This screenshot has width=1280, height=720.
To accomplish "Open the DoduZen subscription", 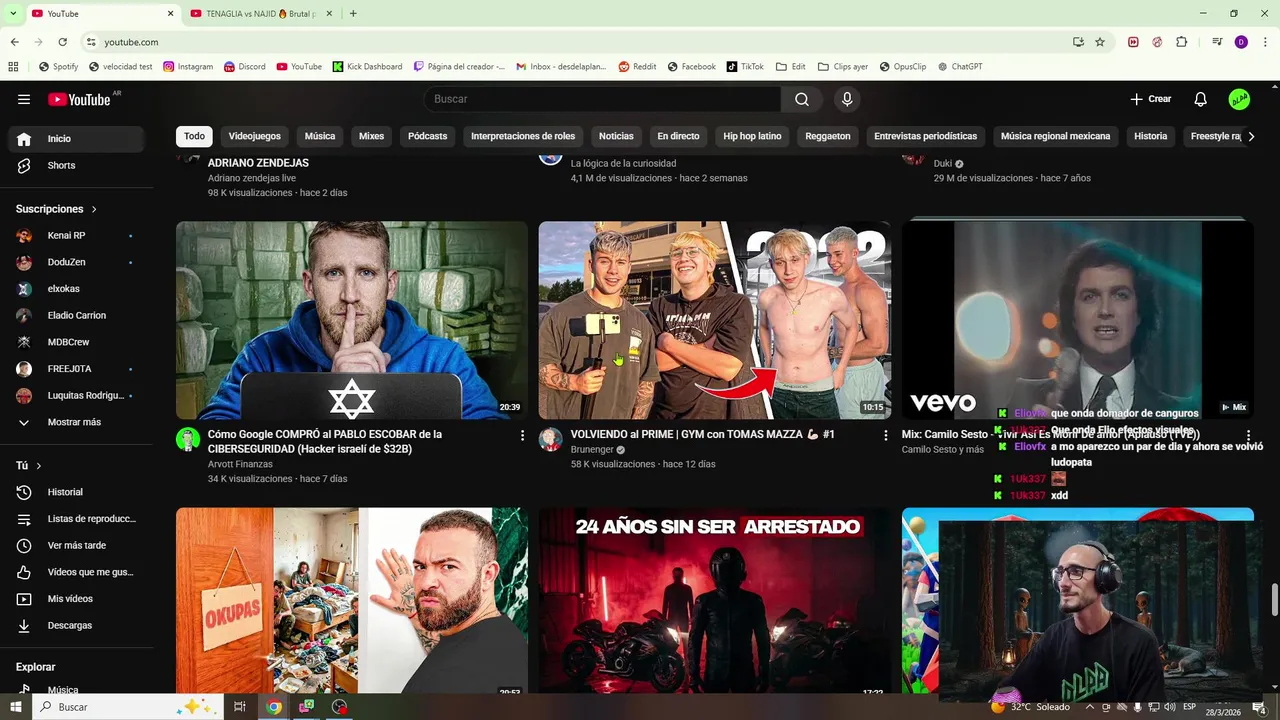I will [77, 262].
